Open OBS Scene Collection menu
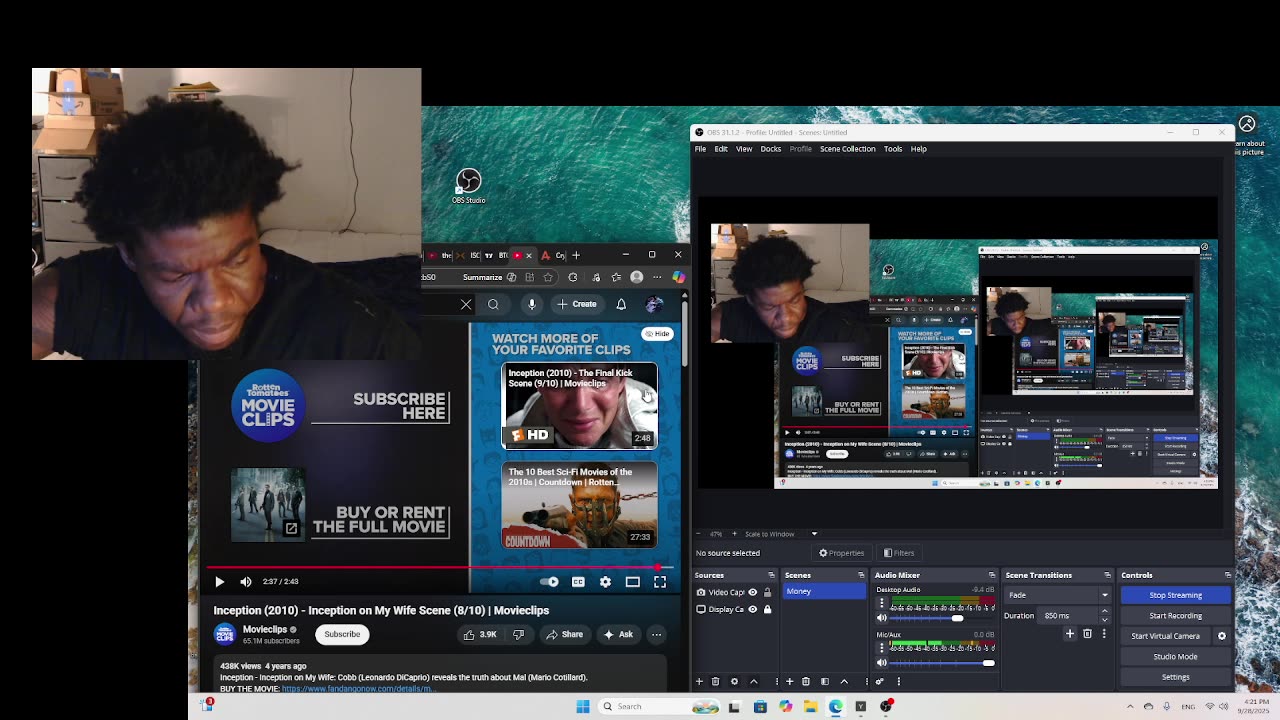 click(x=847, y=149)
